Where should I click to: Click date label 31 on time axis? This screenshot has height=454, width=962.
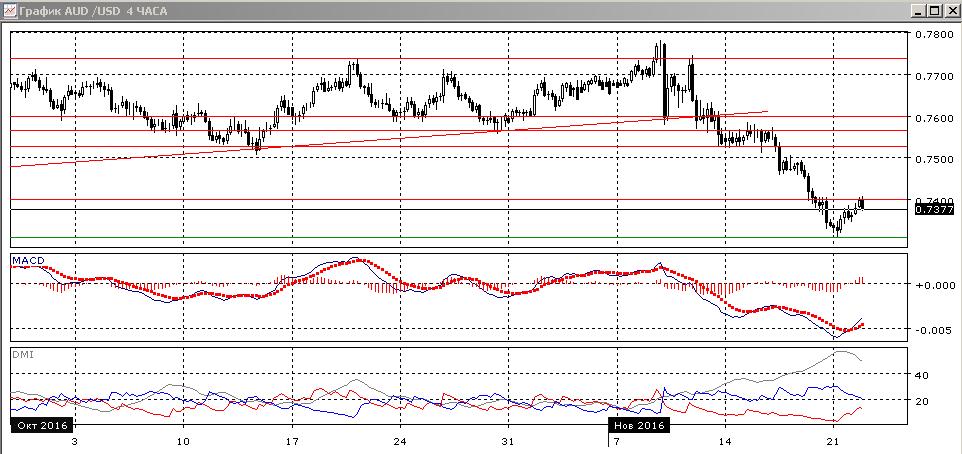tap(508, 442)
